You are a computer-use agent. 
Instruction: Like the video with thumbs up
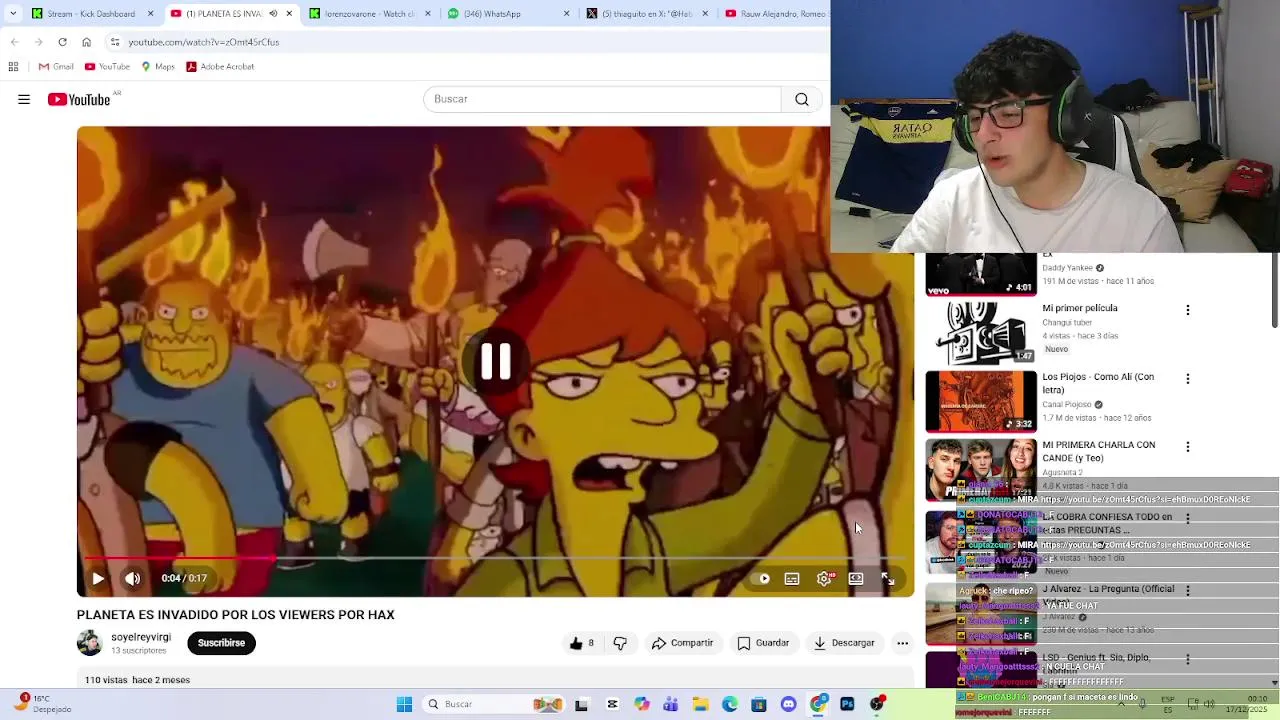tap(581, 643)
